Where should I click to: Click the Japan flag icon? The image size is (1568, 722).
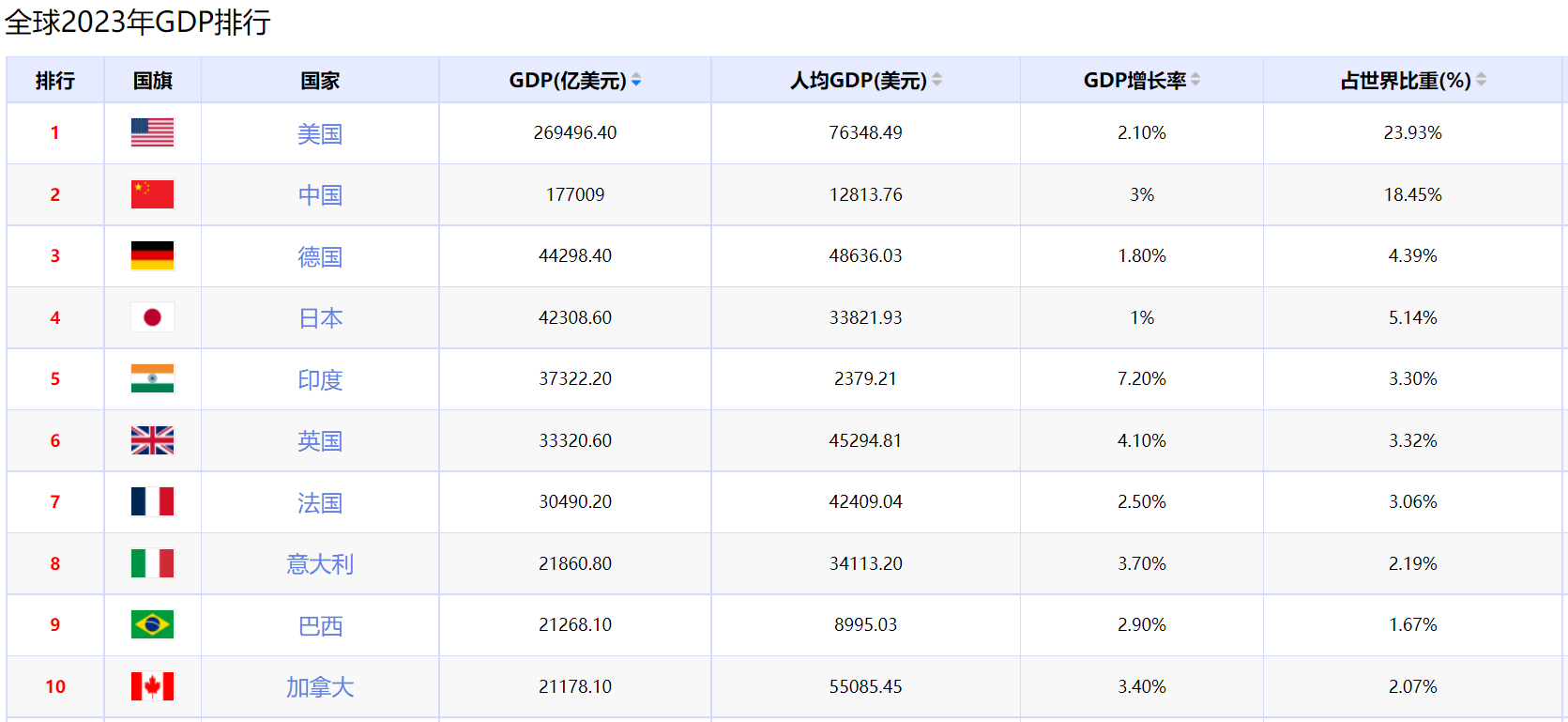(x=152, y=317)
